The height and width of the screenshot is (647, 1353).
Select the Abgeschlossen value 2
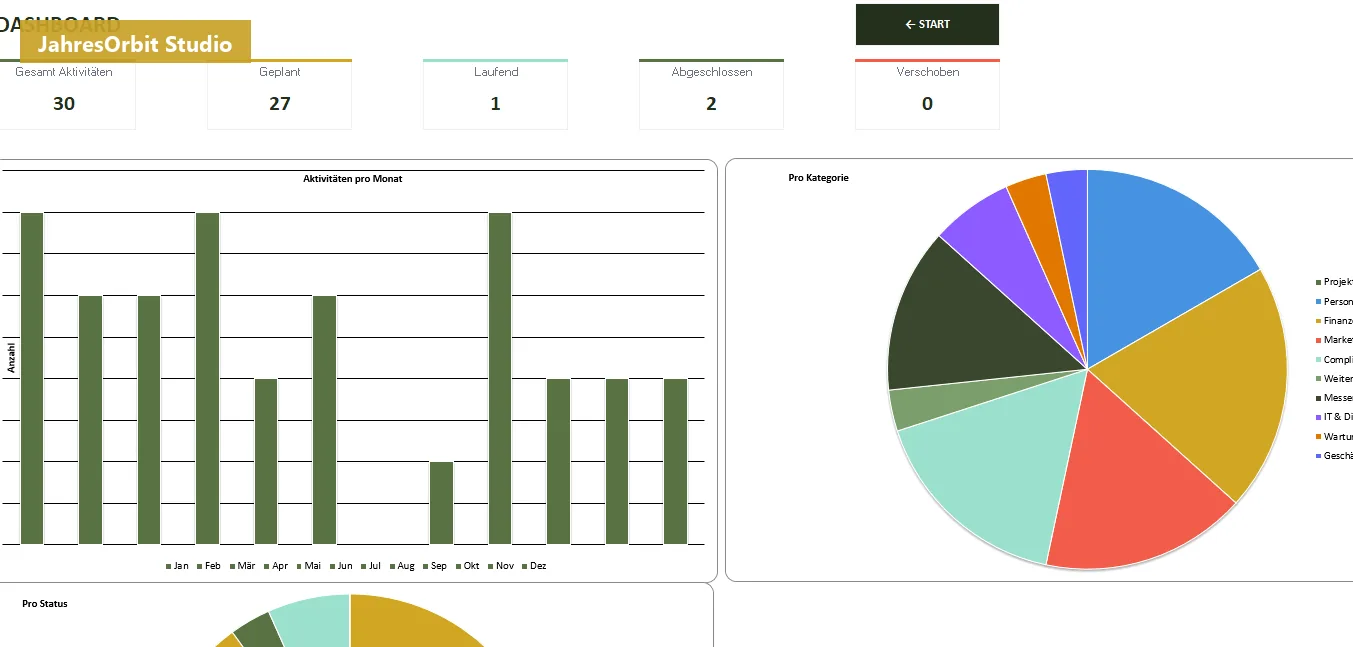(x=711, y=104)
